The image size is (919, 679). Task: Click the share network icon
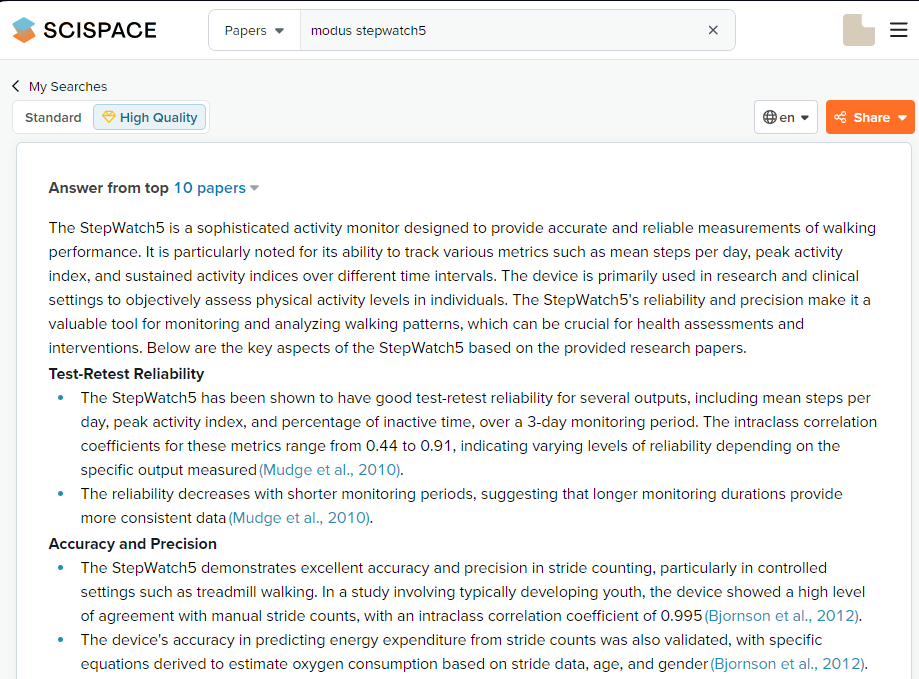point(840,117)
